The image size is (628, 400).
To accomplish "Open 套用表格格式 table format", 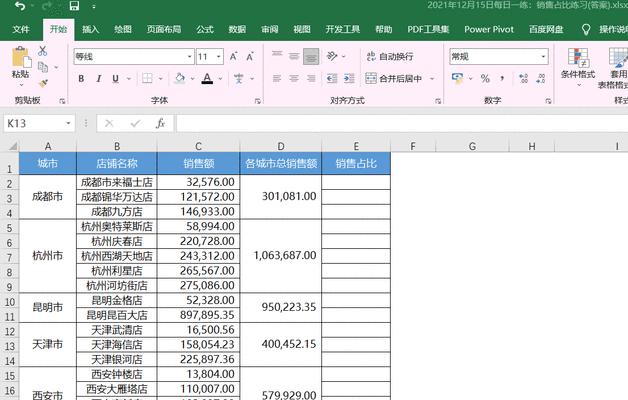I will click(614, 67).
